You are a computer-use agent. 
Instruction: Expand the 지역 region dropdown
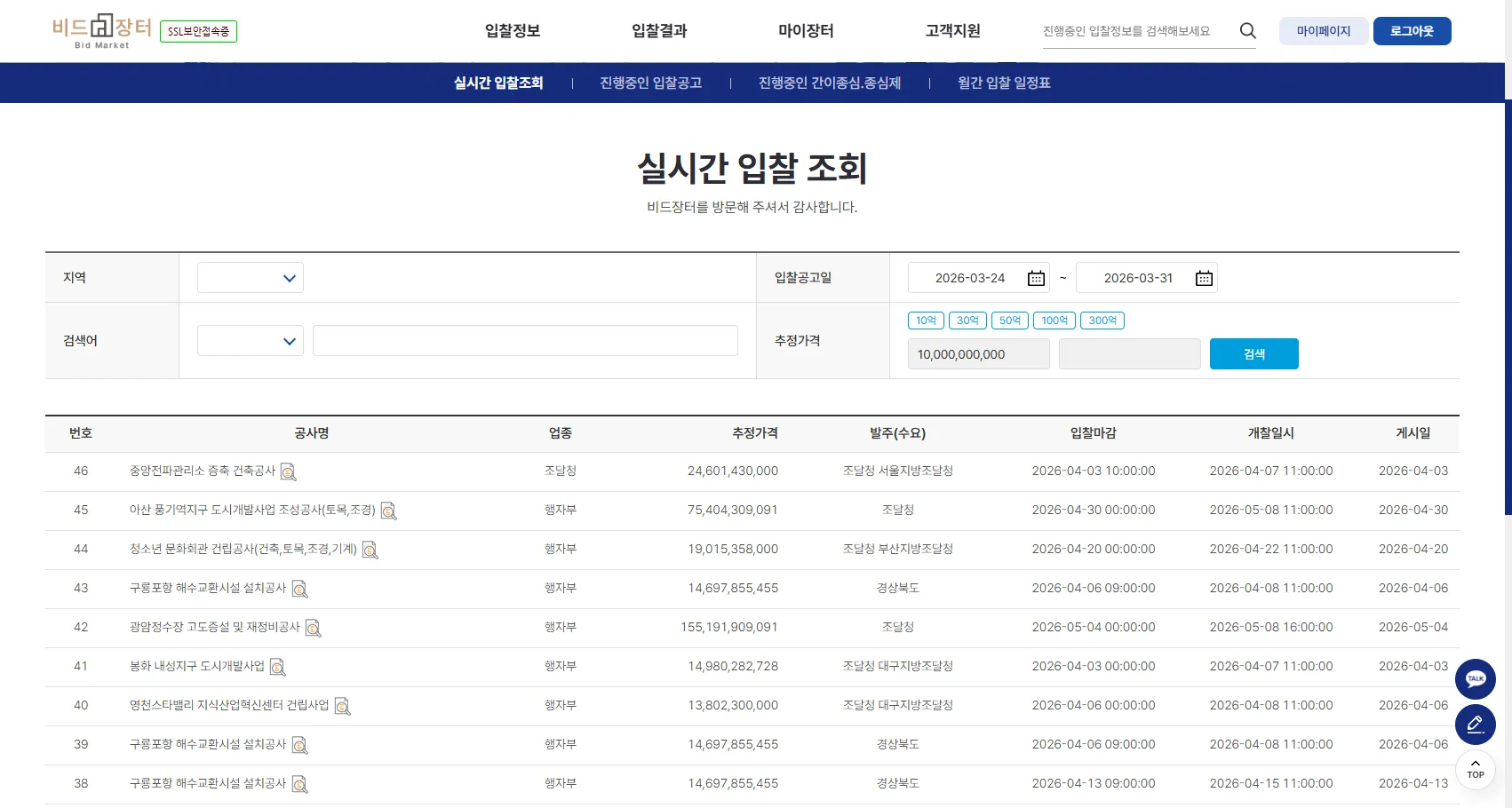251,278
